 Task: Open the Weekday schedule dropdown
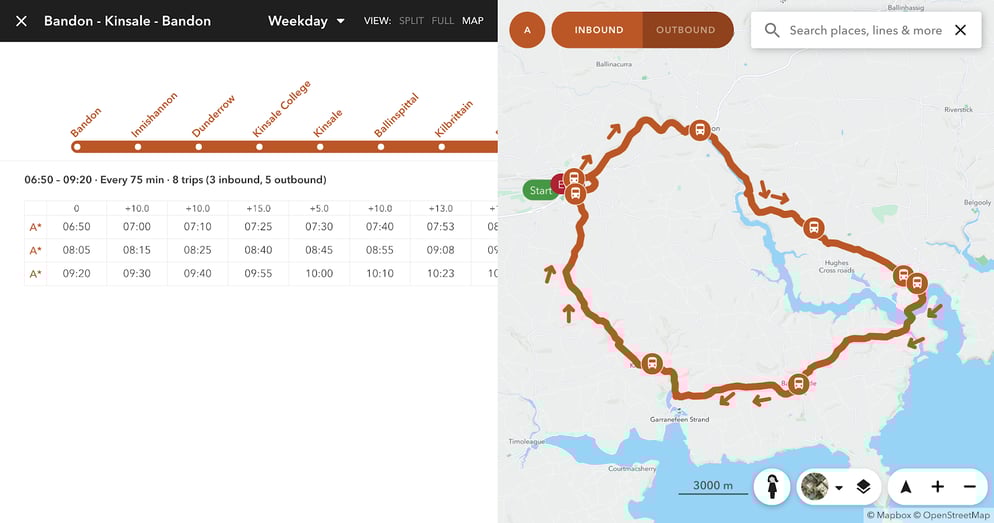point(306,21)
